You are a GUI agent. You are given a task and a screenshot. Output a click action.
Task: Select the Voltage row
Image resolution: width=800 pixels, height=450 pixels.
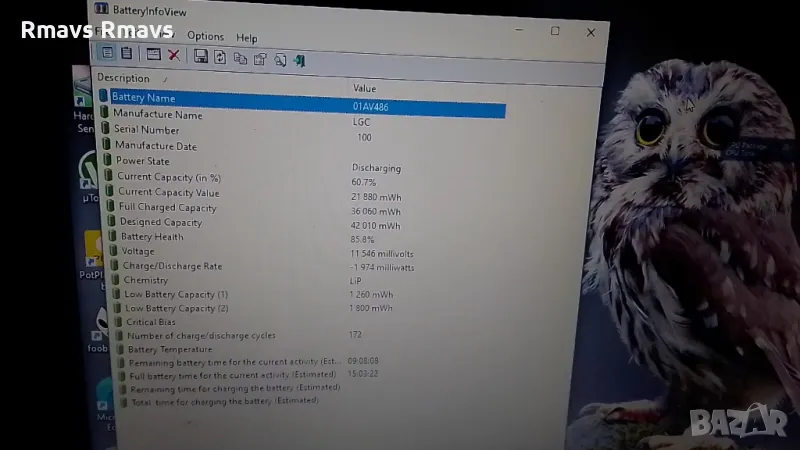[x=138, y=252]
